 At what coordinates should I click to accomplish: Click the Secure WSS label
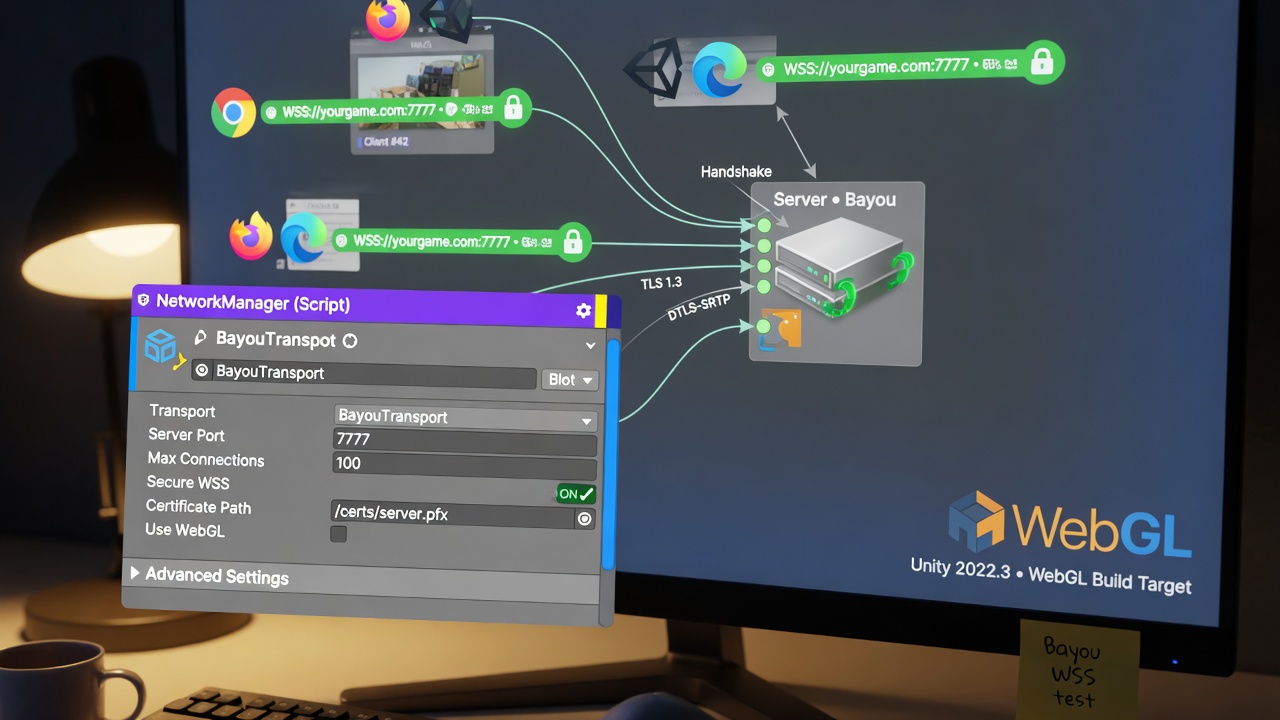click(x=188, y=482)
